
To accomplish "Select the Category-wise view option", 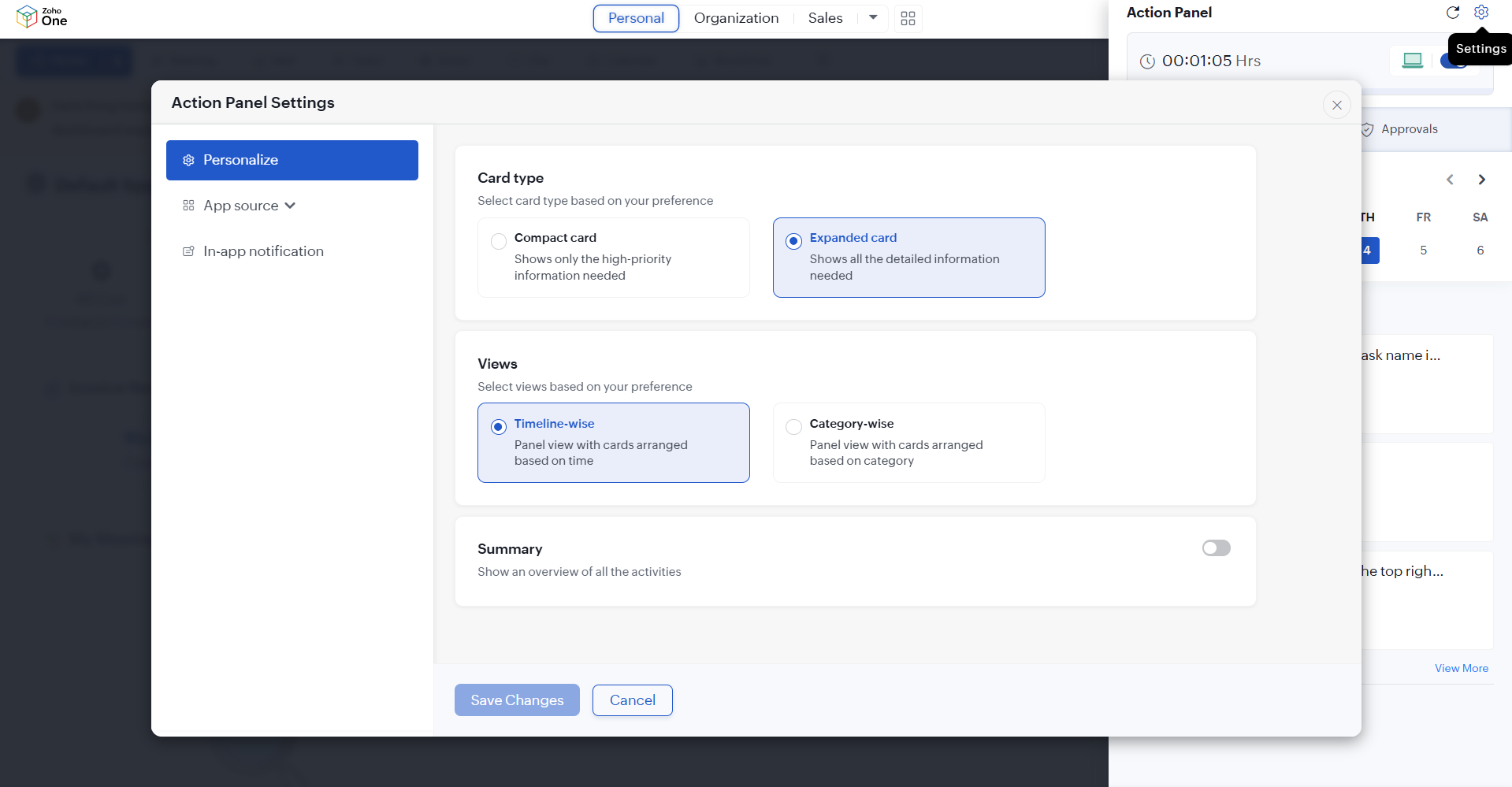I will [793, 427].
